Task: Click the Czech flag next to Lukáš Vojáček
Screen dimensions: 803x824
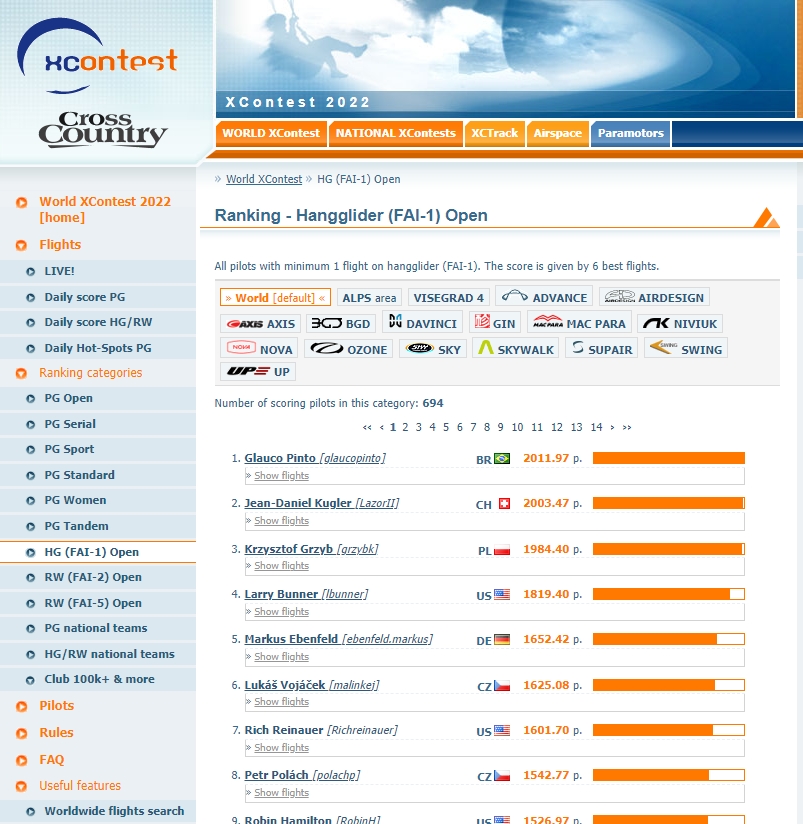Action: (502, 686)
